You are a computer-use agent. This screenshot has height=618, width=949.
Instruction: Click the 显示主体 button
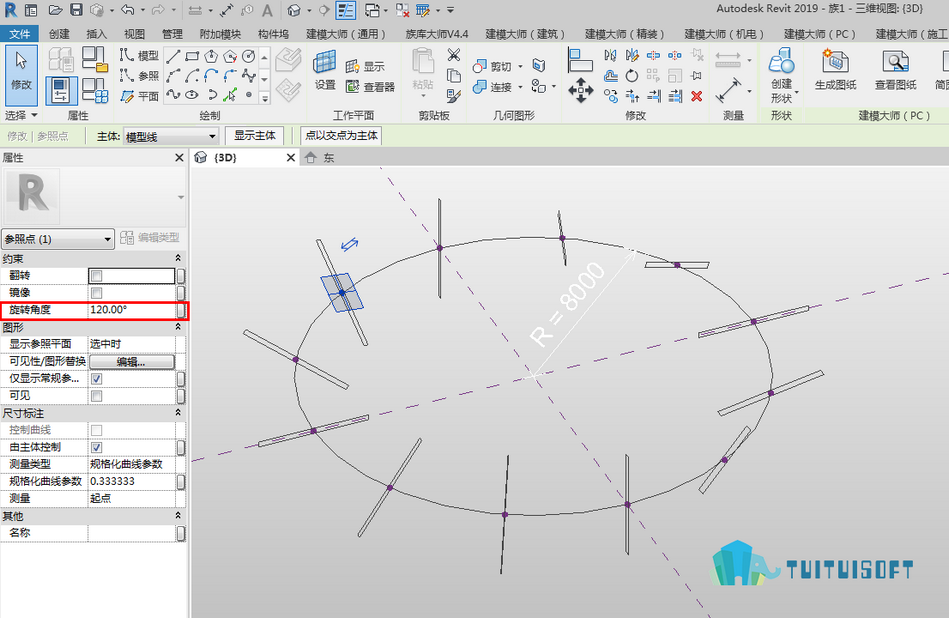[x=255, y=136]
